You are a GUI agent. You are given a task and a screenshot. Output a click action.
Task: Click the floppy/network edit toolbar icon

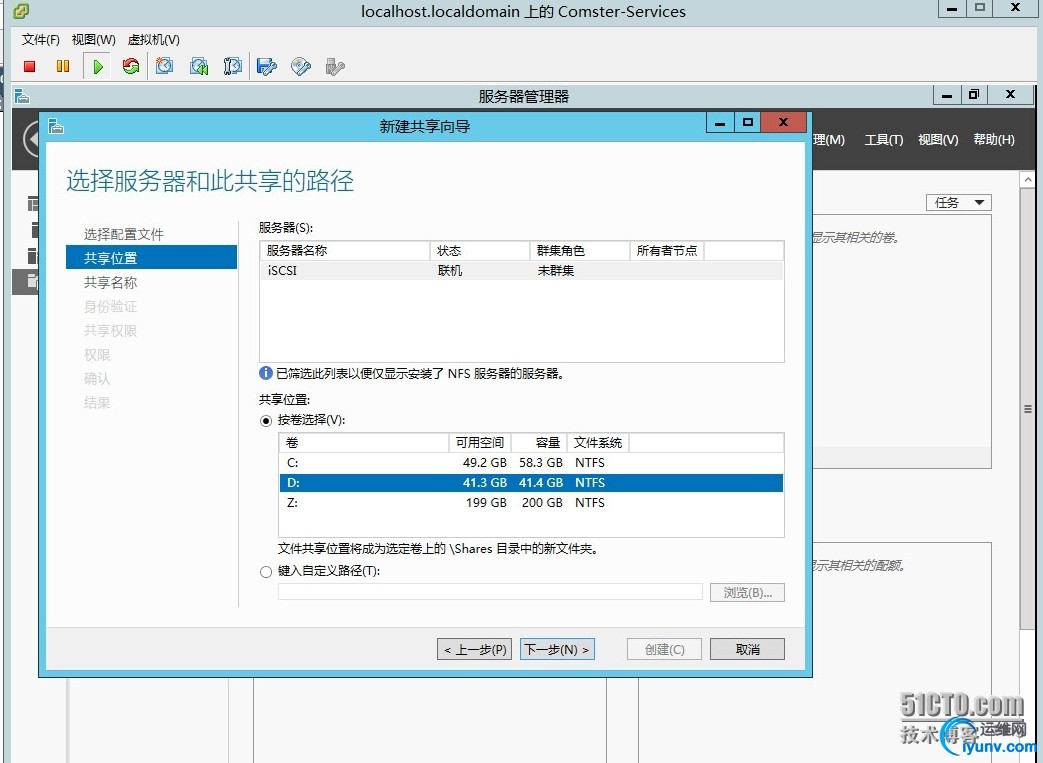pyautogui.click(x=267, y=66)
